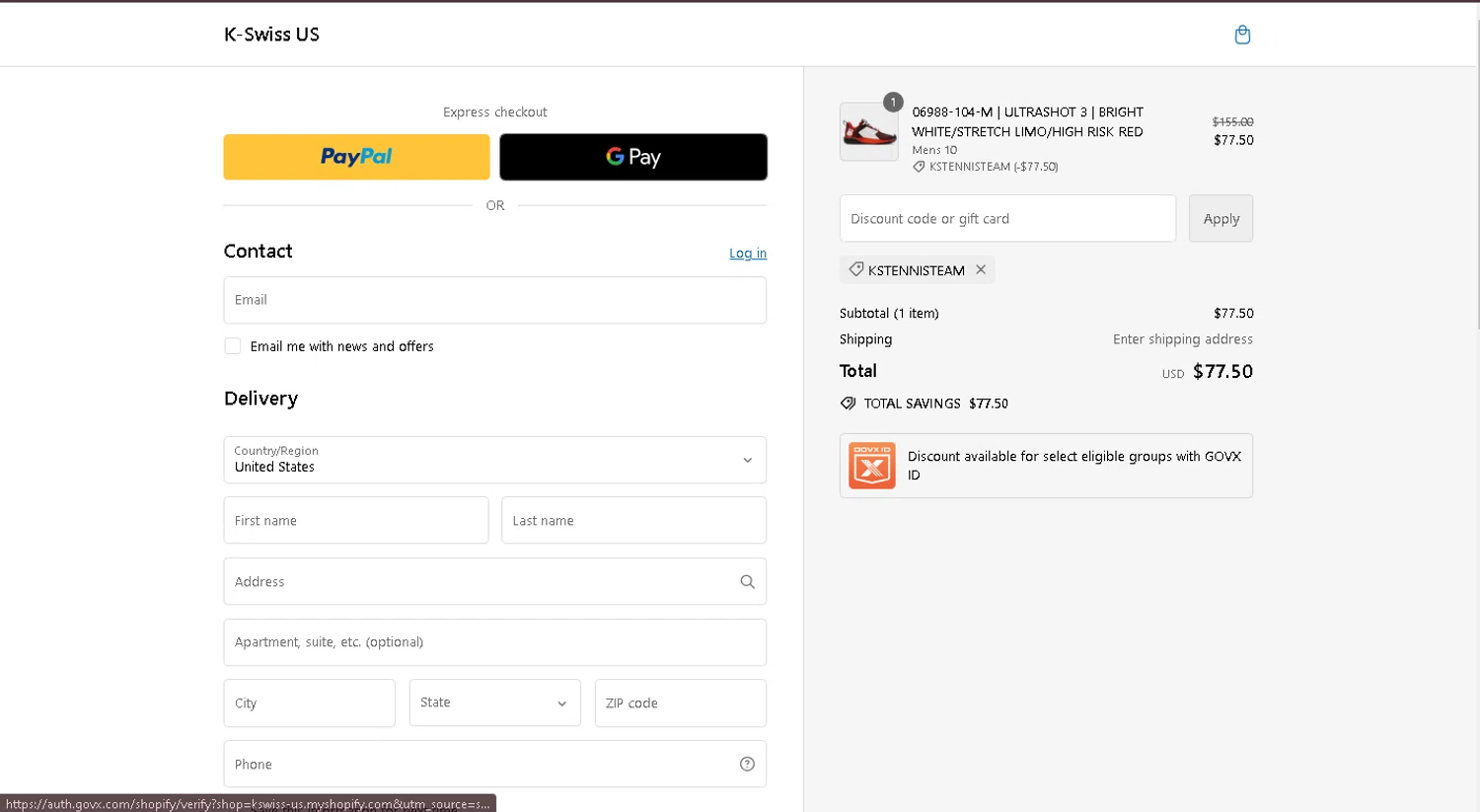Click the Total amount $77.50
This screenshot has width=1480, height=812.
tap(1222, 371)
